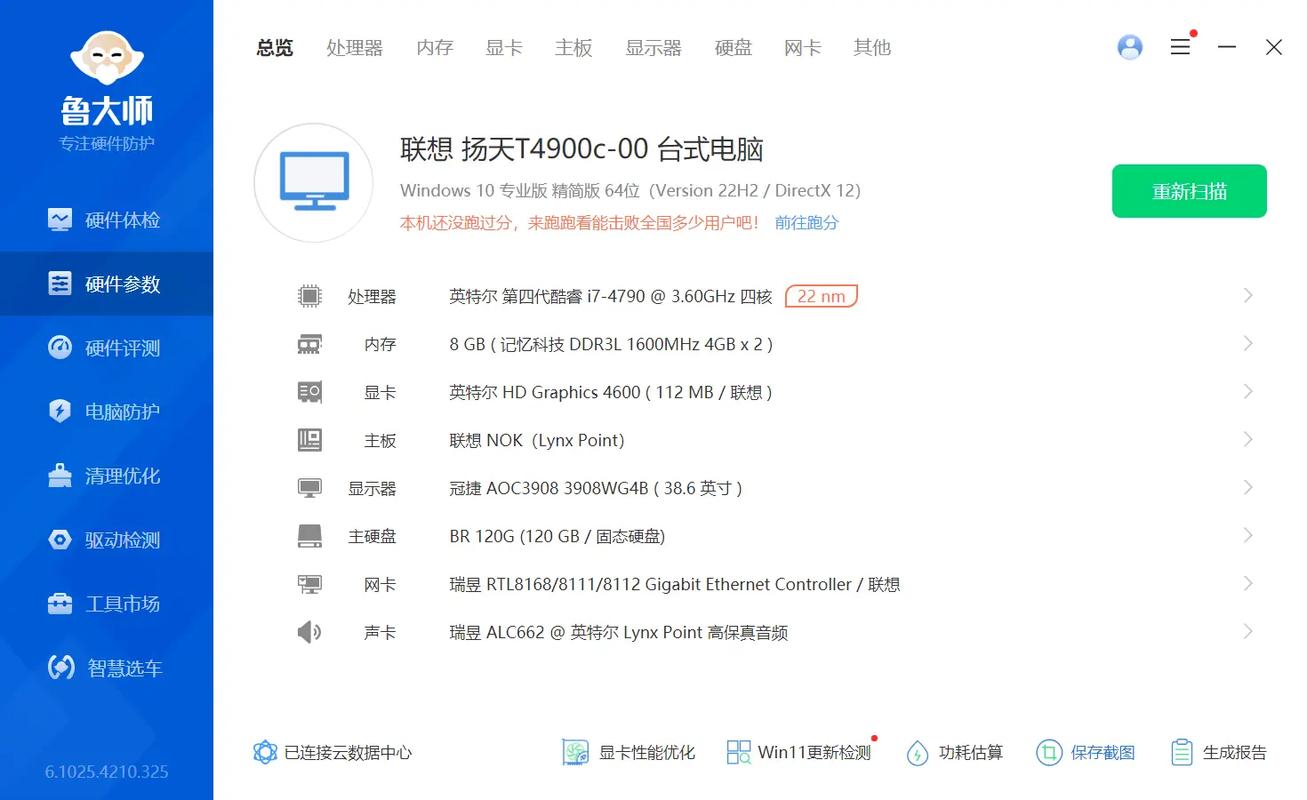1307x800 pixels.
Task: Open the 功耗估算 tool
Action: (954, 752)
